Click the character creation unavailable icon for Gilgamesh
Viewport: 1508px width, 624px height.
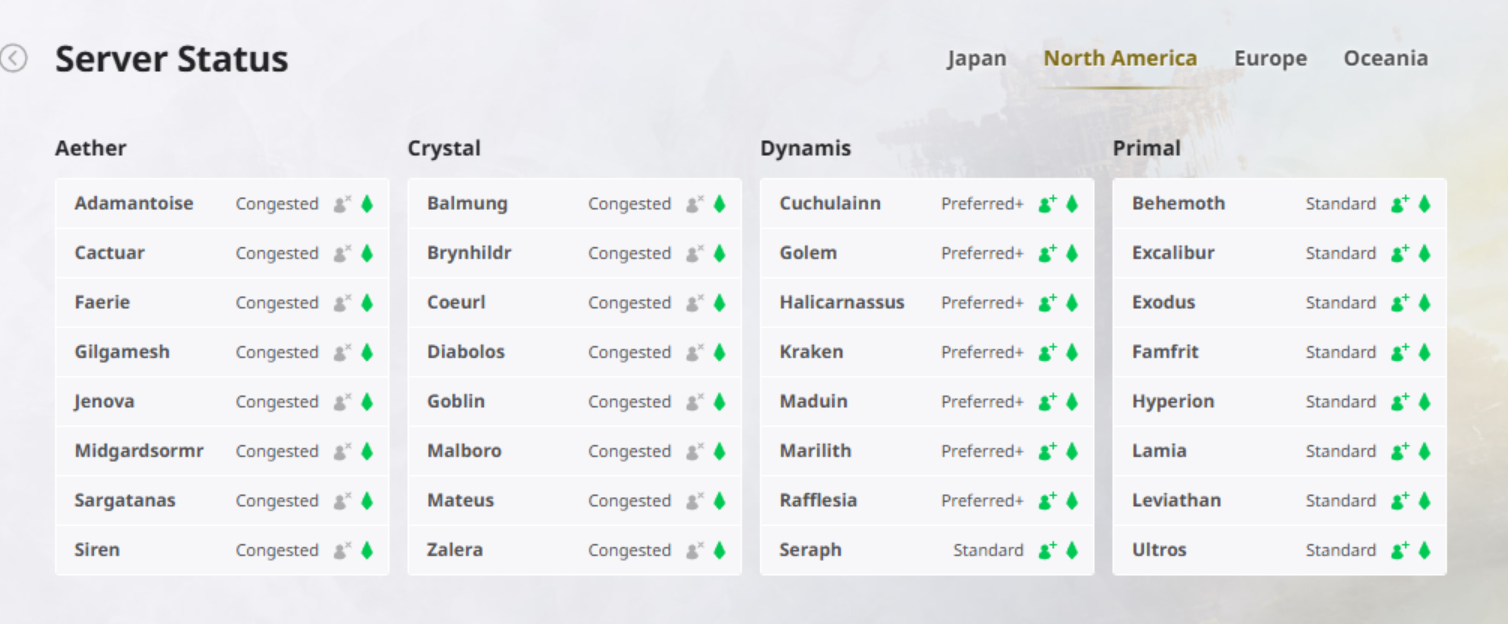(343, 352)
